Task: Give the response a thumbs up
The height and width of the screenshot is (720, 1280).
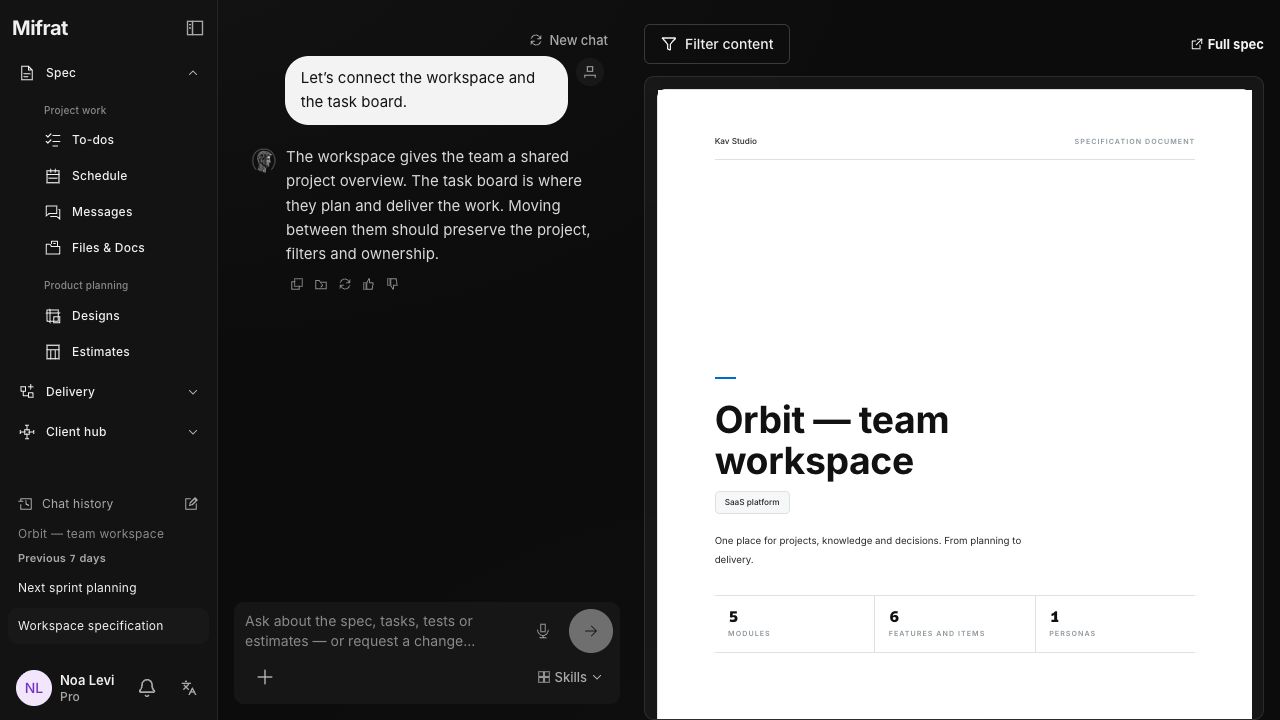Action: (369, 284)
